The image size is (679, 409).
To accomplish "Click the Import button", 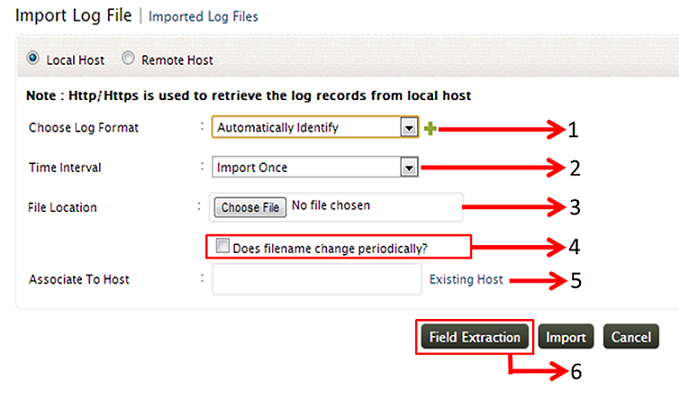I will pos(566,338).
